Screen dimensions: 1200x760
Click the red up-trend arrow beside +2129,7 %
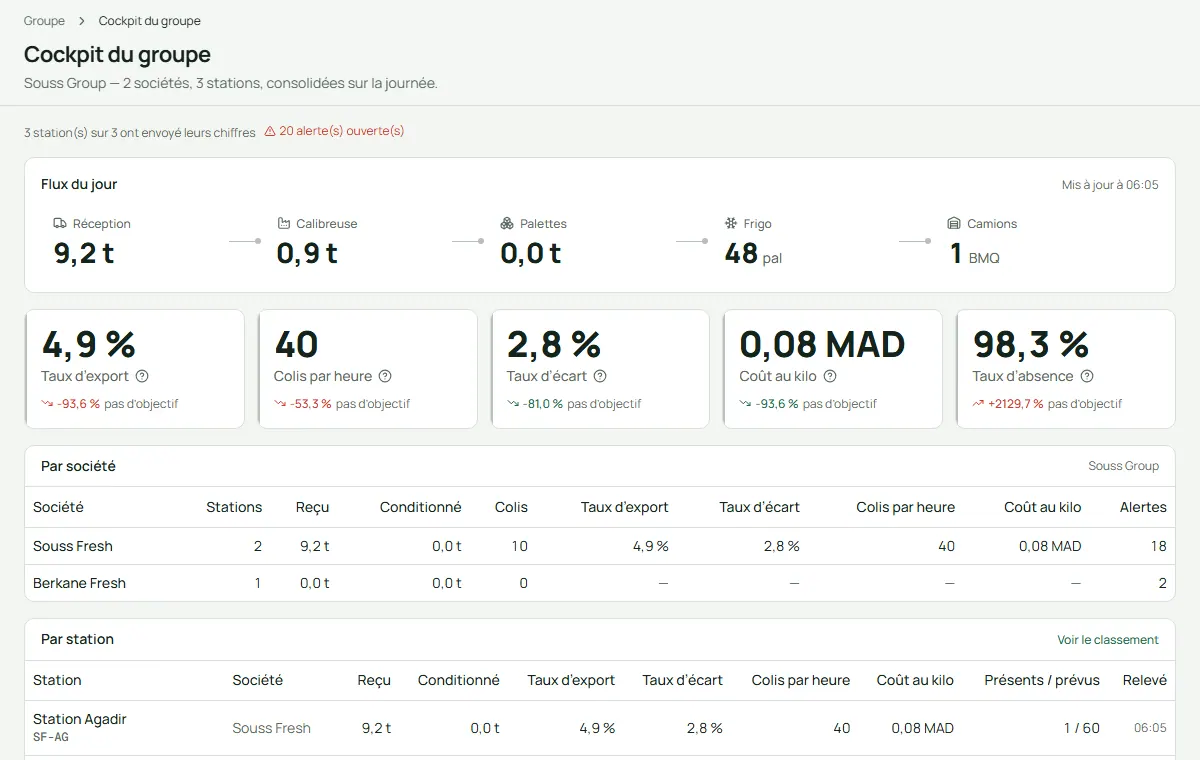978,404
